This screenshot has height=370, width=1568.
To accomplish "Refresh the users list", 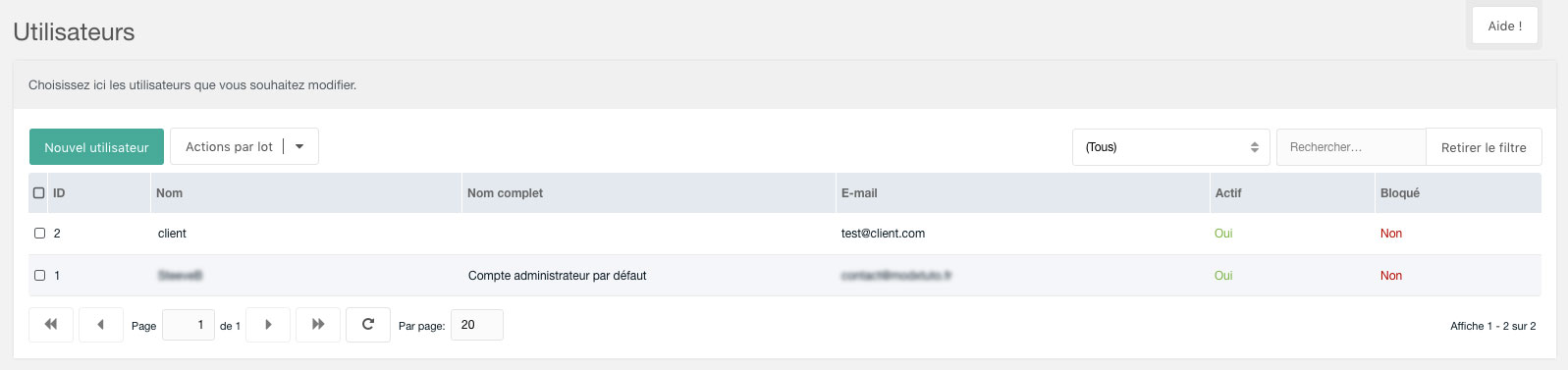I will [x=368, y=325].
